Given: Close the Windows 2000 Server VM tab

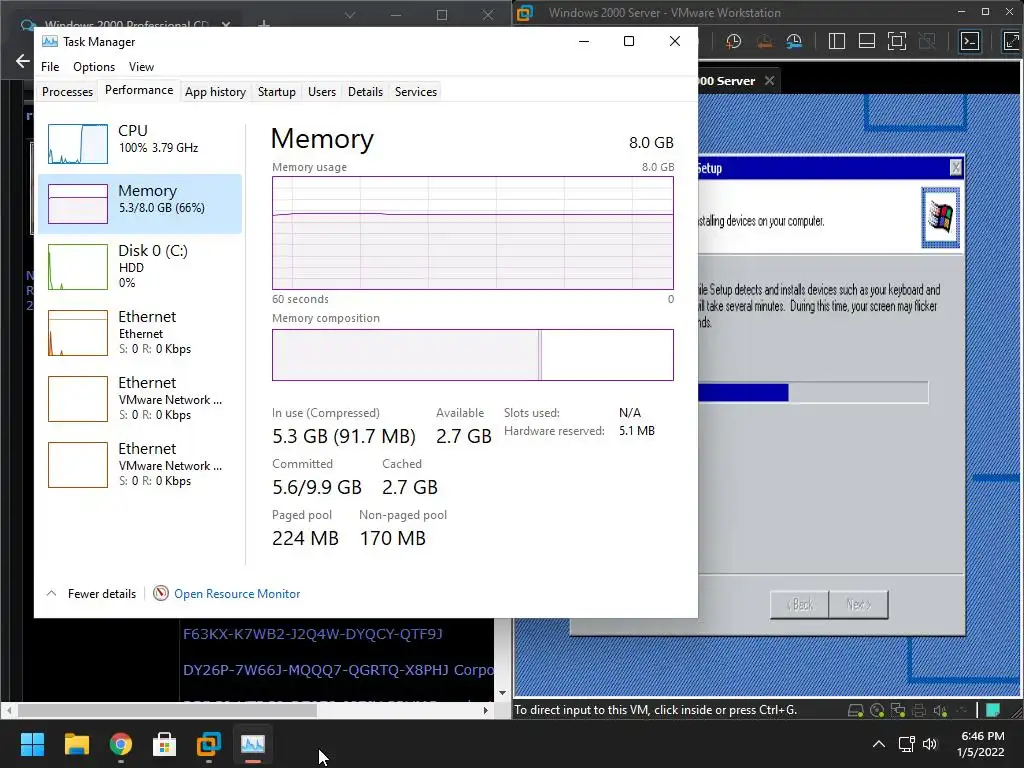Looking at the screenshot, I should [x=769, y=80].
